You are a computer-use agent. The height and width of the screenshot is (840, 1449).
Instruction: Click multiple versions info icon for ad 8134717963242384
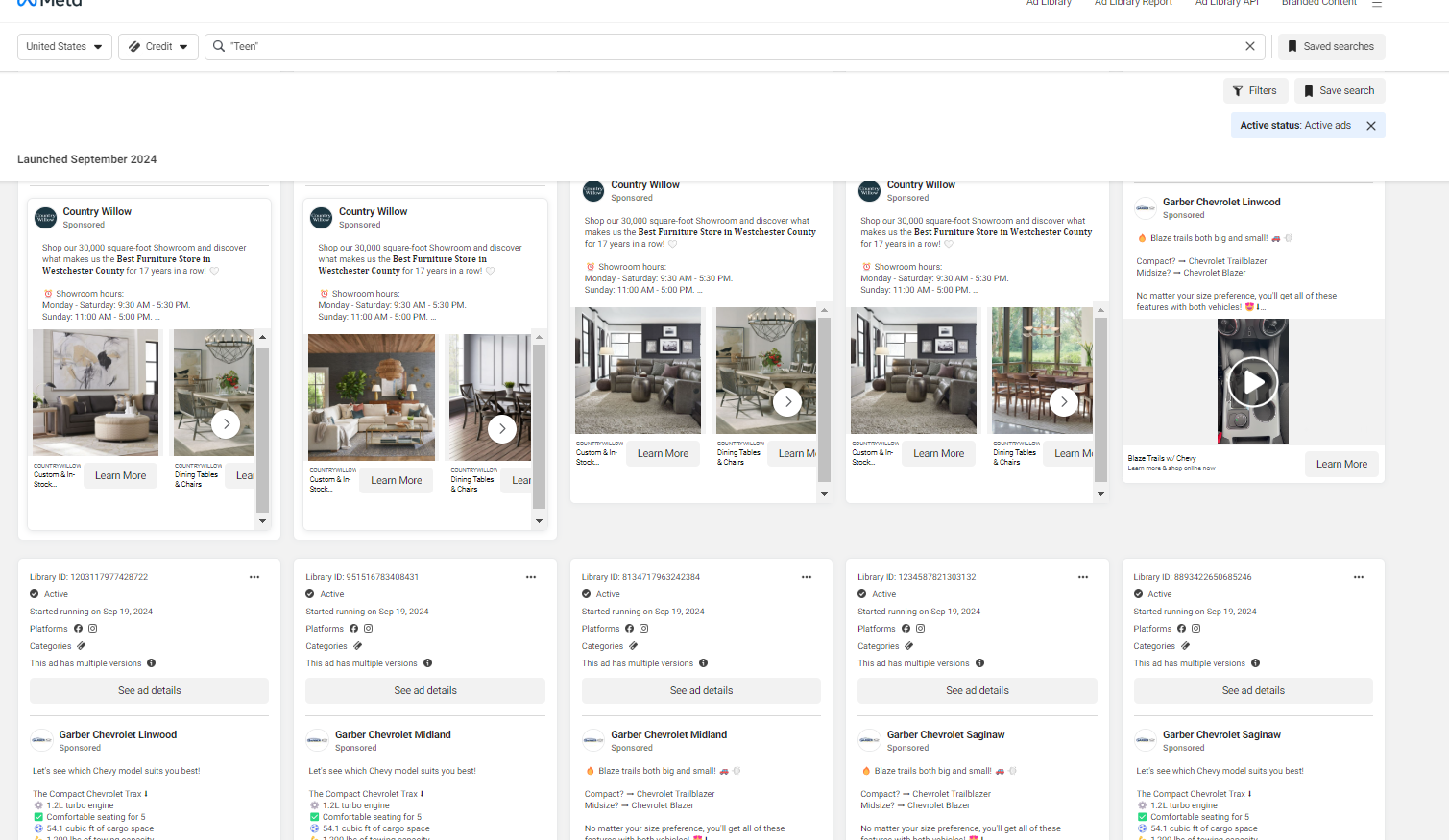click(x=703, y=663)
